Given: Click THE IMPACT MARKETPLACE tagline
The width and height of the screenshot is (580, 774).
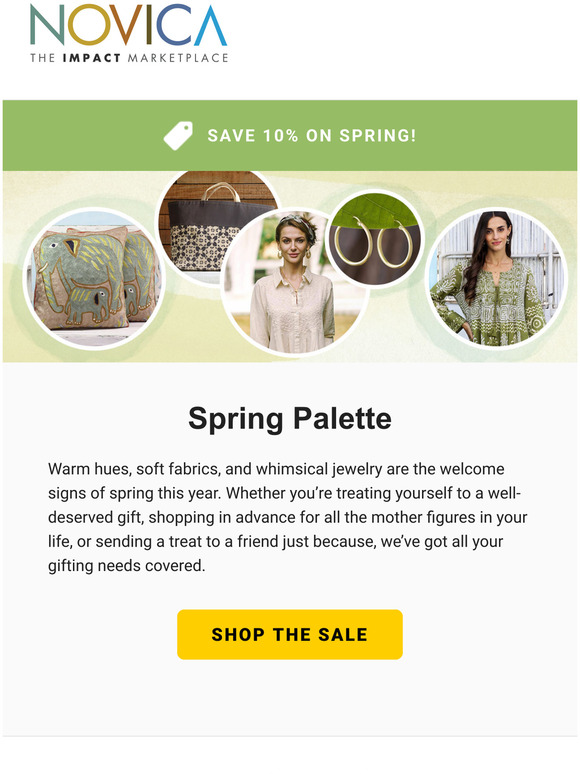Looking at the screenshot, I should pos(129,58).
